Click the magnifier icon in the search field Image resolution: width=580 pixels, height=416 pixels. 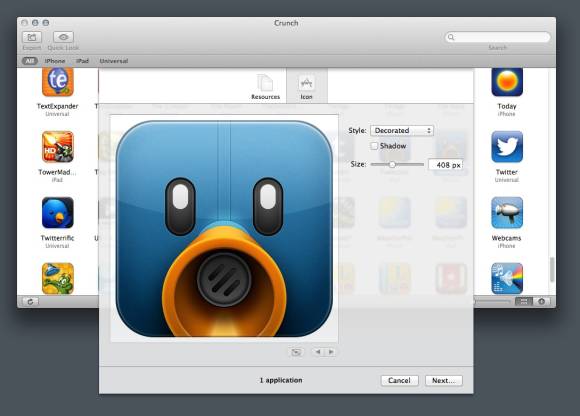(x=451, y=37)
